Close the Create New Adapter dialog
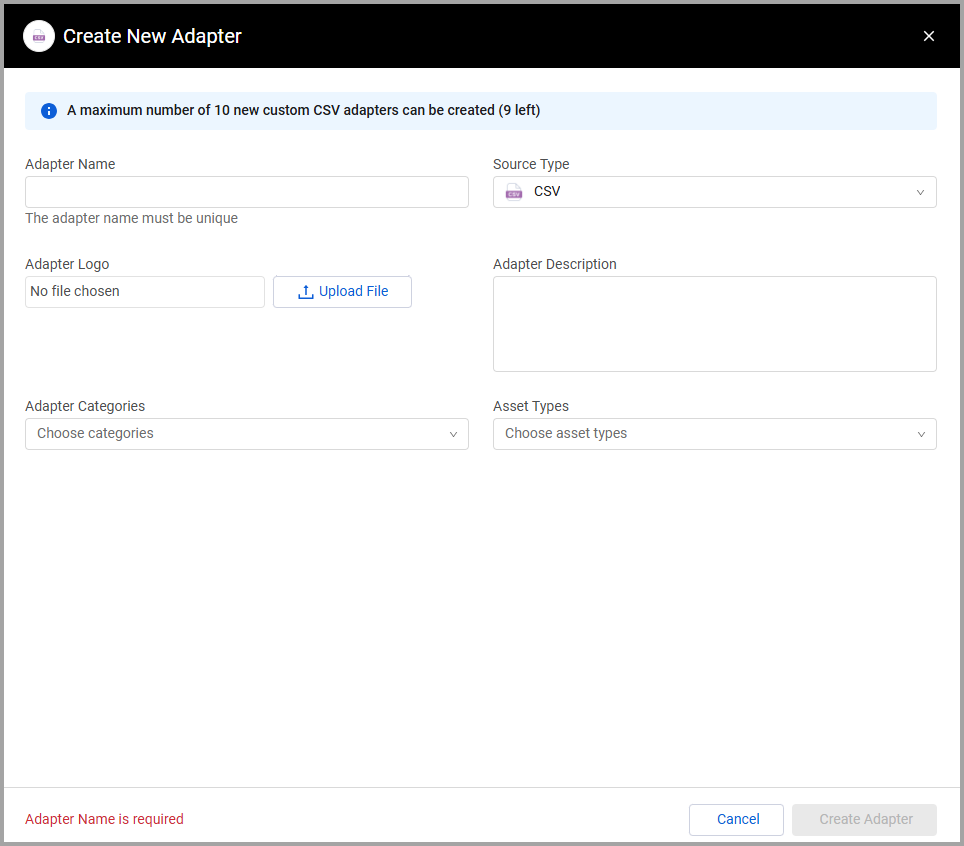The width and height of the screenshot is (964, 846). [x=928, y=36]
